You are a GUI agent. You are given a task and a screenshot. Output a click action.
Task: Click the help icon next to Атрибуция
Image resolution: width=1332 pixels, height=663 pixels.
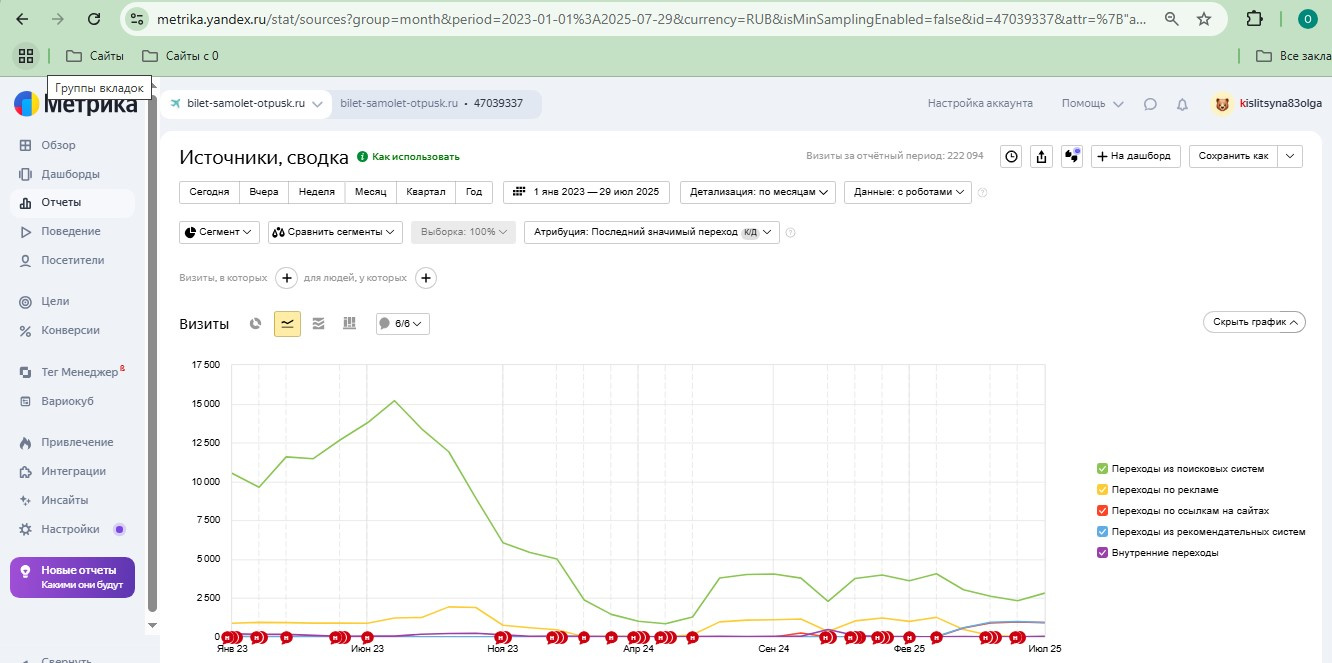(x=790, y=232)
